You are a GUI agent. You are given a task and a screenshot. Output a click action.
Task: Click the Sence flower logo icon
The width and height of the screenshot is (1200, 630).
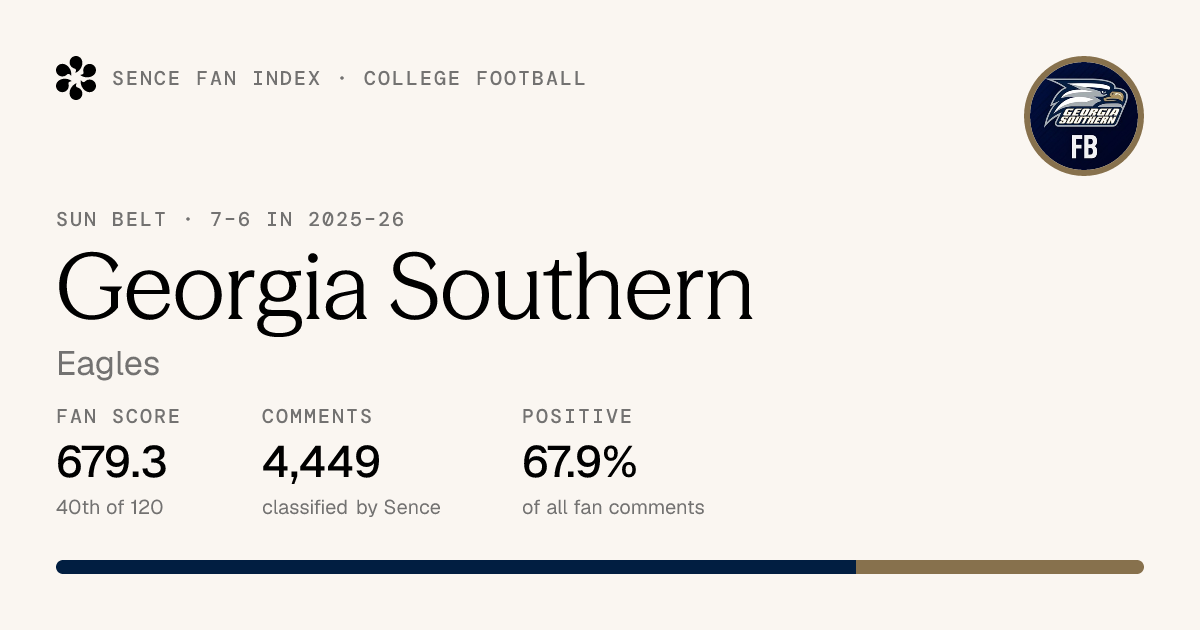tap(76, 78)
